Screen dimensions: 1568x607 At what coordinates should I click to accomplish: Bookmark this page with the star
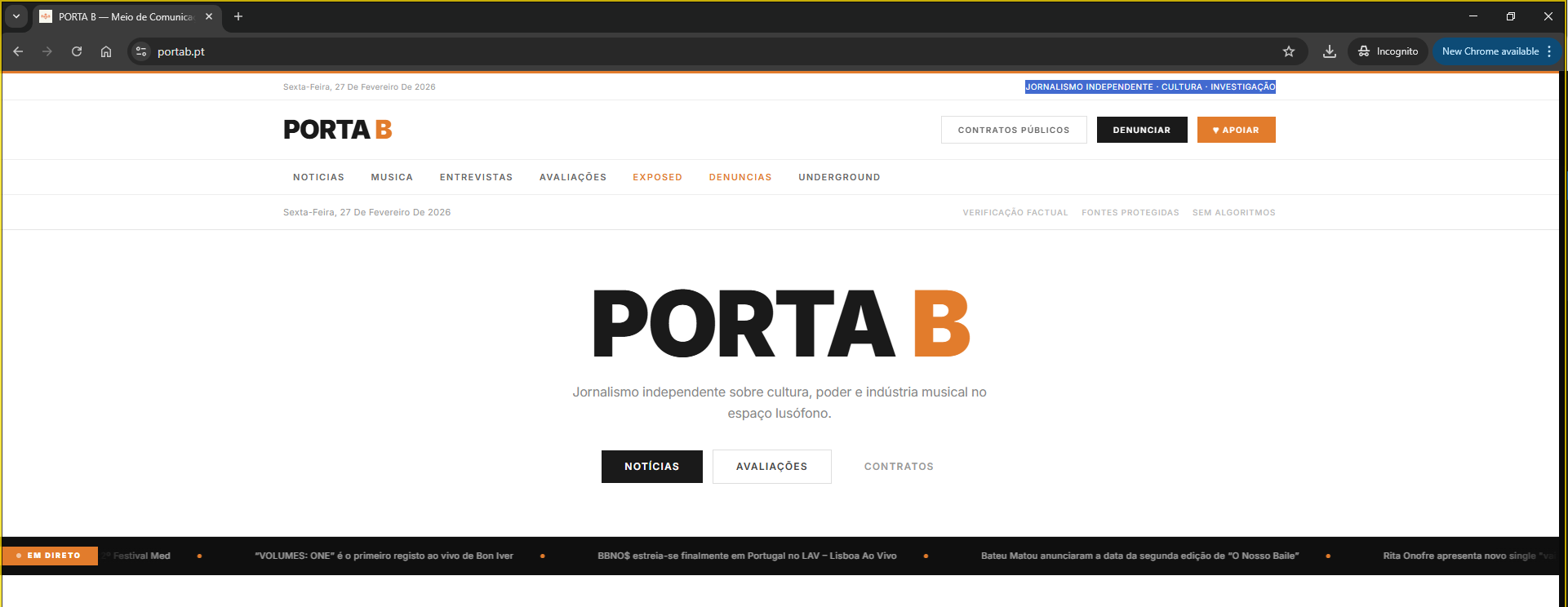(1289, 51)
